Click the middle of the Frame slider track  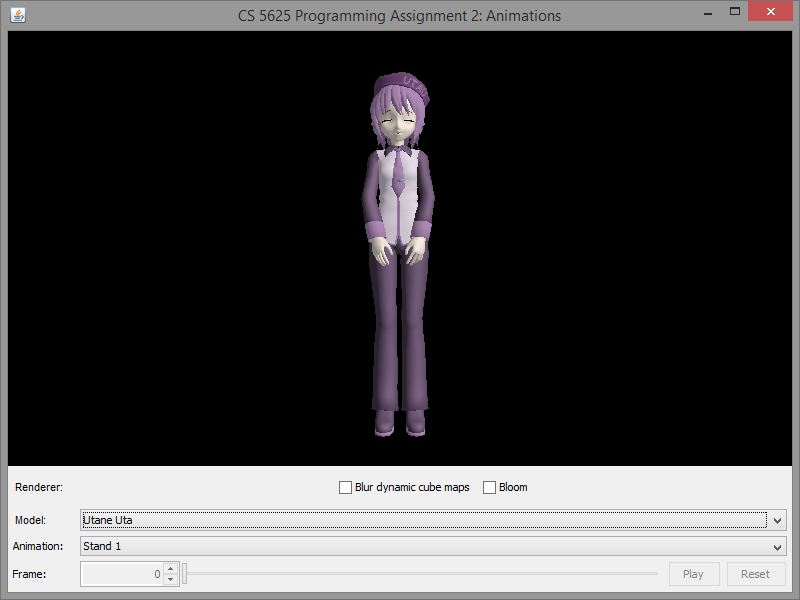(421, 574)
